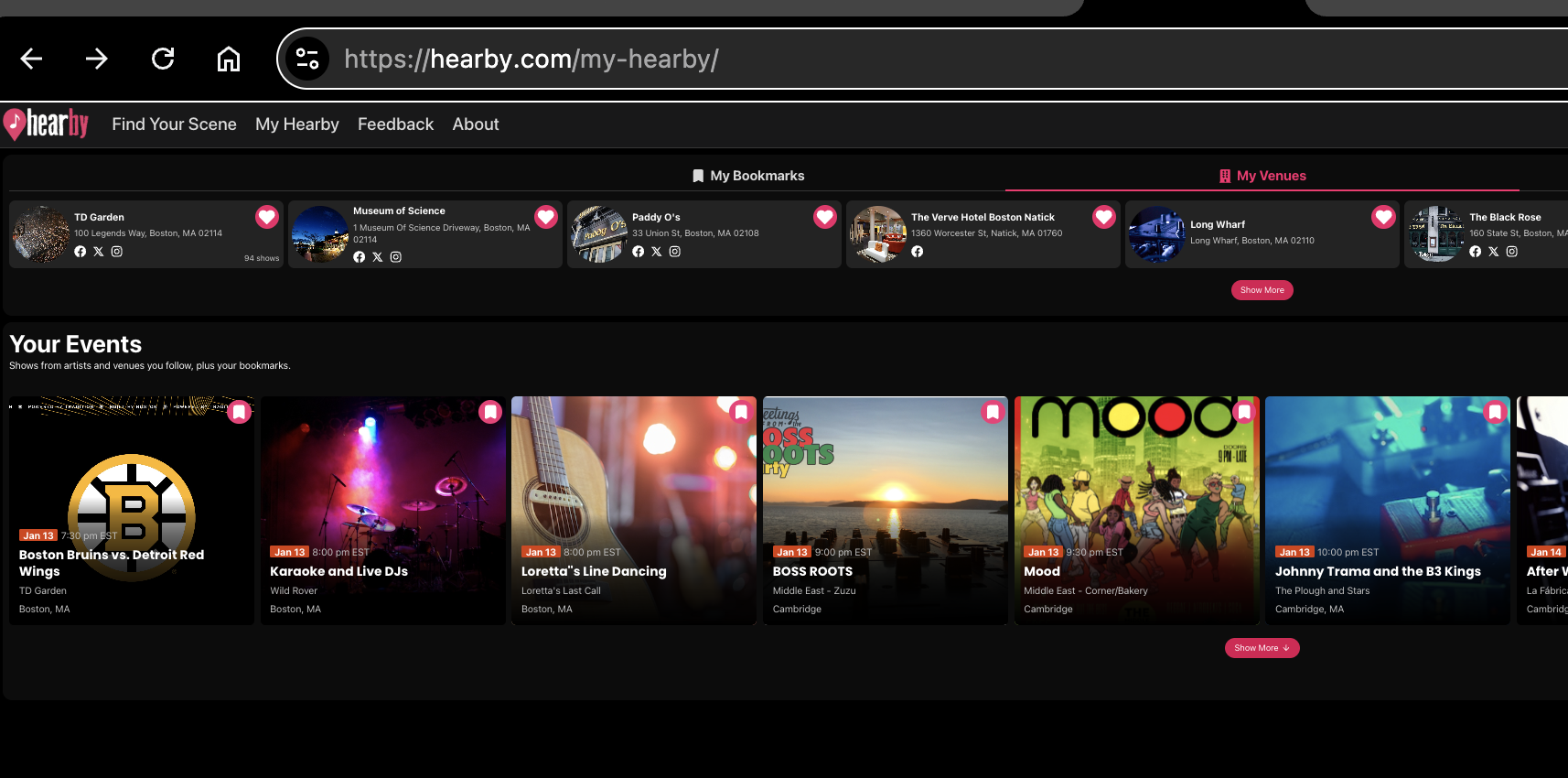Open The Verve Hotel Facebook icon
Image resolution: width=1568 pixels, height=778 pixels.
click(918, 252)
